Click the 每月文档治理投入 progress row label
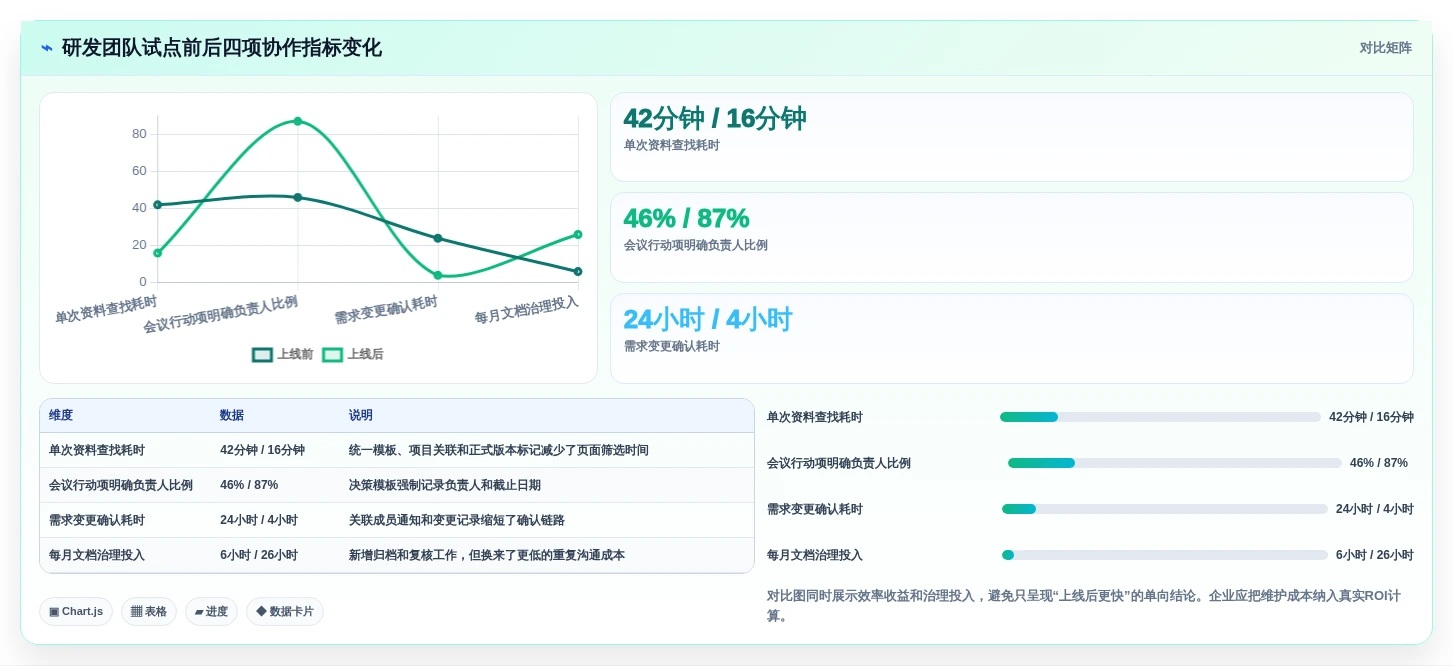 click(x=815, y=555)
